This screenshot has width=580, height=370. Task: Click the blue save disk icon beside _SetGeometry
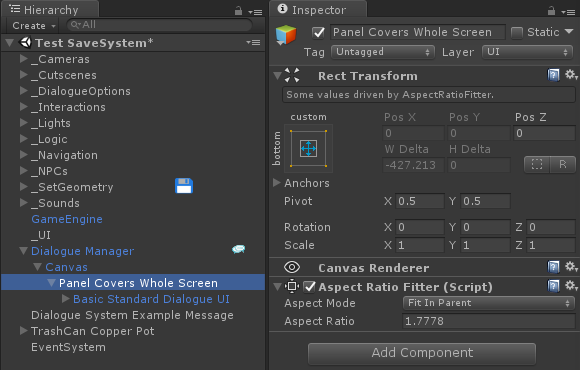(184, 186)
